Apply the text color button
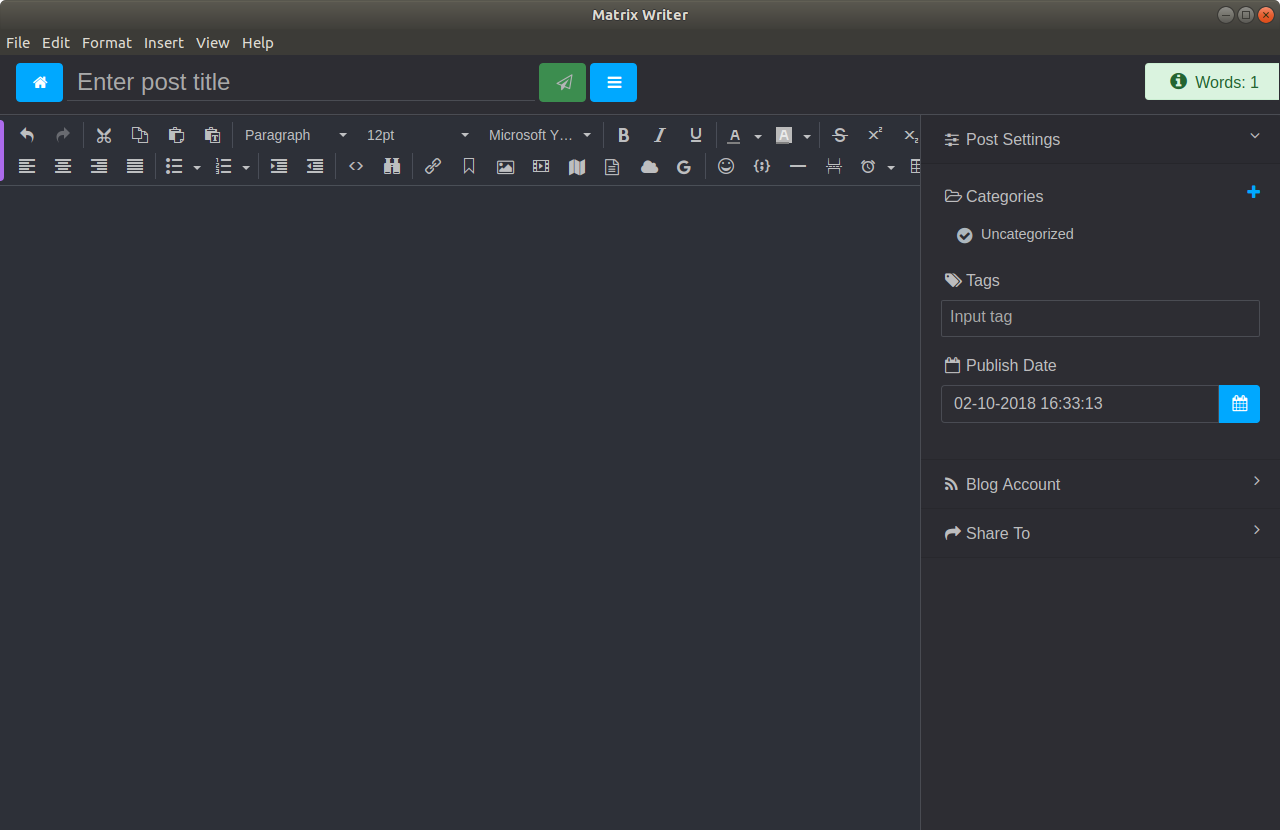Viewport: 1280px width, 830px height. coord(735,135)
